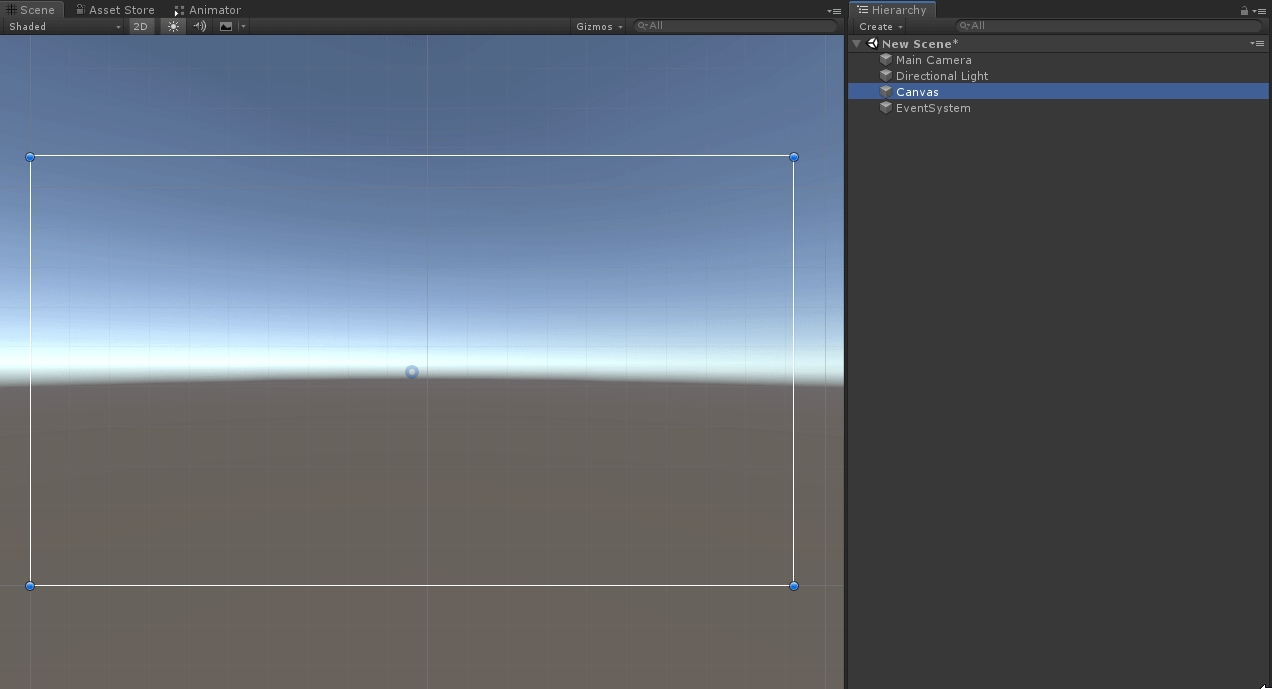Viewport: 1272px width, 689px height.
Task: Select Main Camera in Hierarchy
Action: 1058,60
